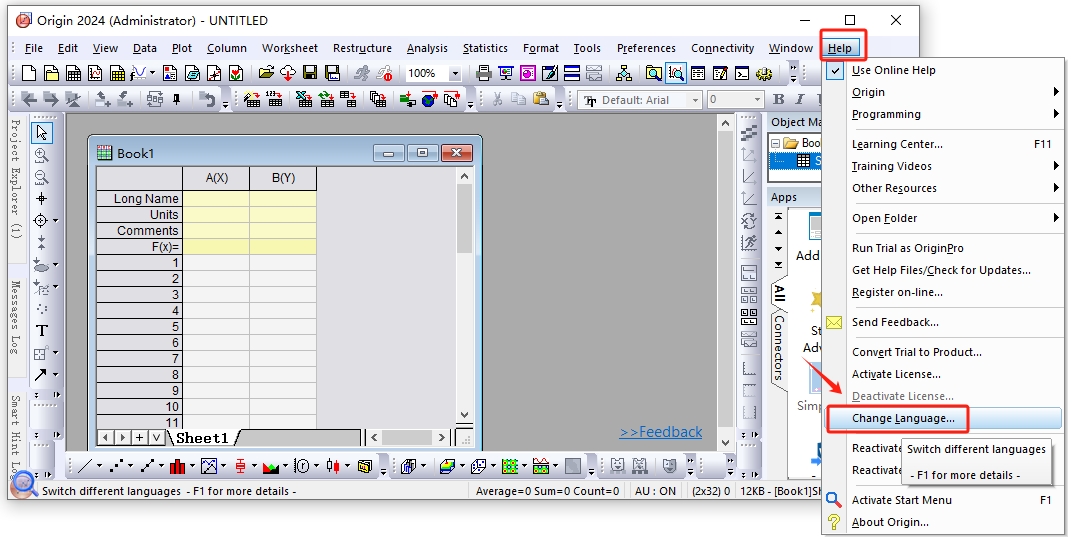
Task: Open the Default: Arial font dropdown
Action: pos(695,100)
